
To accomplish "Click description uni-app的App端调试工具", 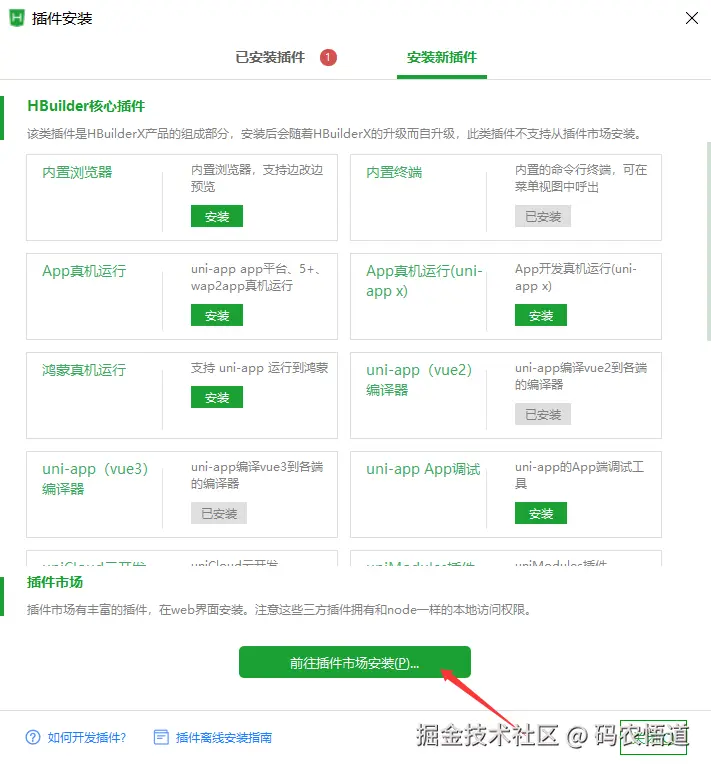I will point(579,475).
